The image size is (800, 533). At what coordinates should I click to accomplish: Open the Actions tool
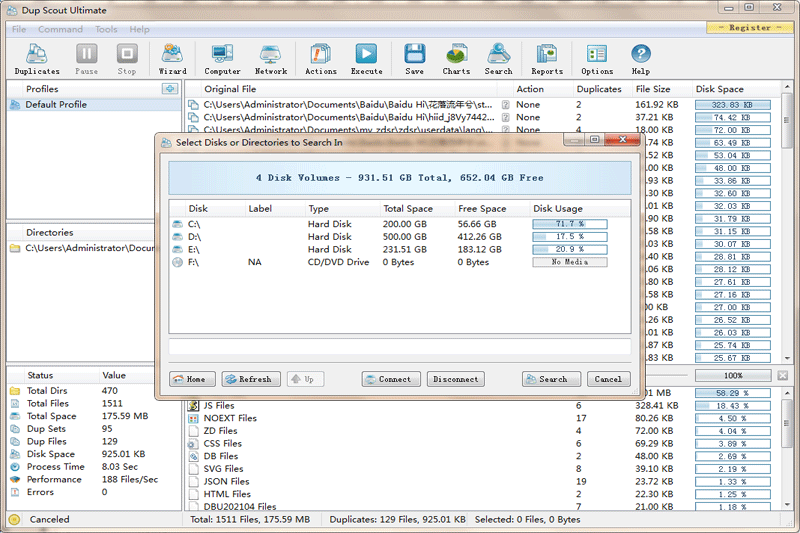click(x=320, y=59)
